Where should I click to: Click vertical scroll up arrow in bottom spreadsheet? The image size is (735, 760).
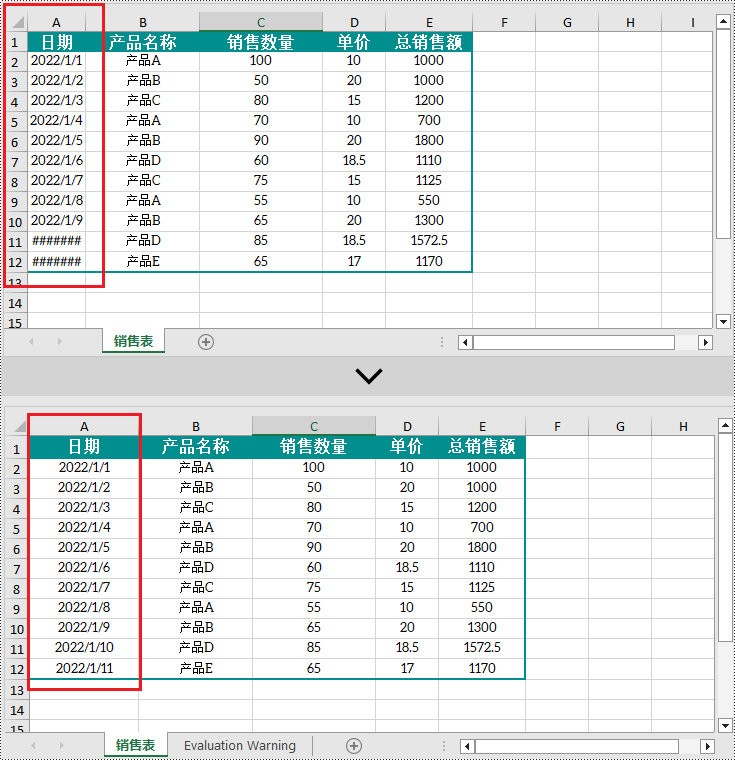725,426
